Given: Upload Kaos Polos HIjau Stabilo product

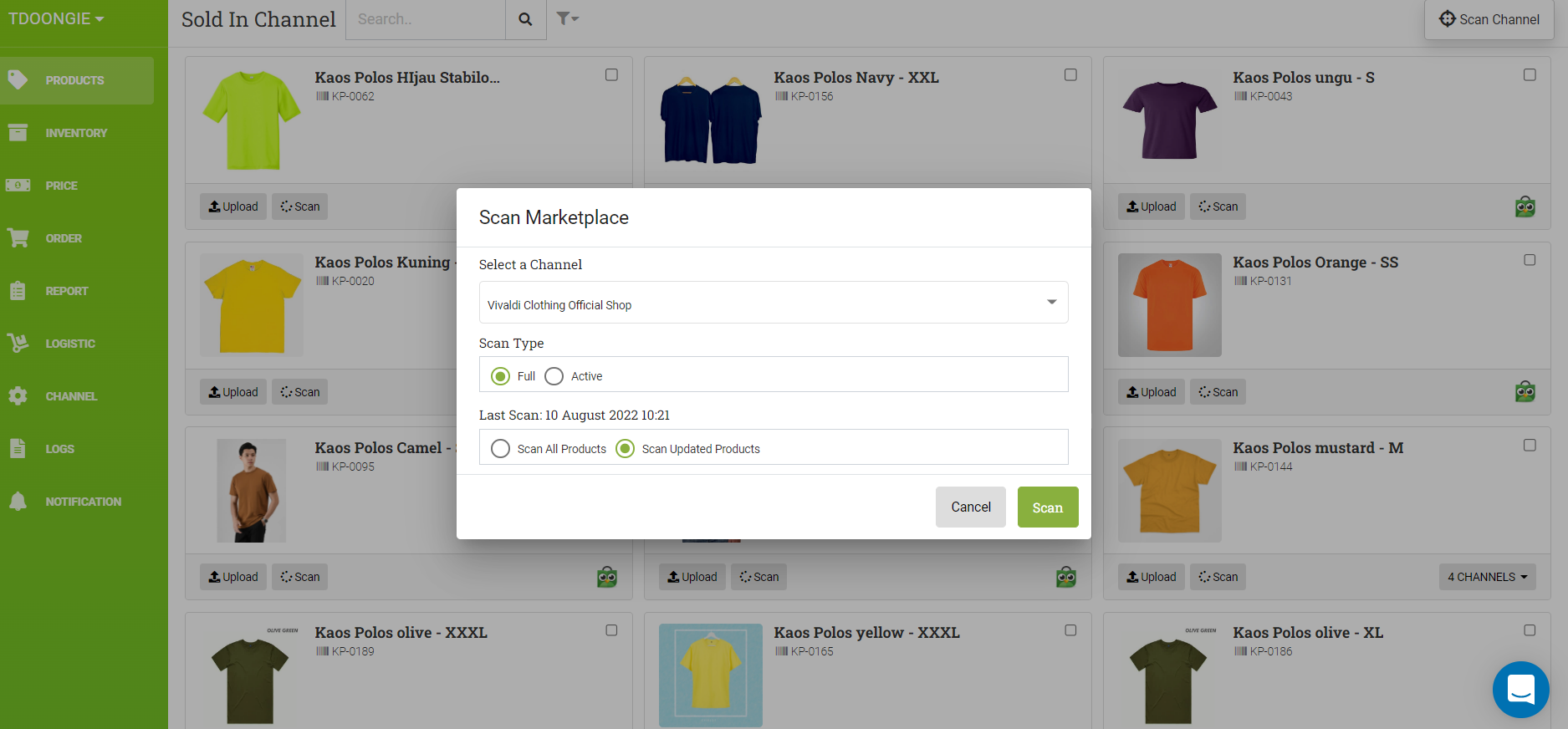Looking at the screenshot, I should [x=233, y=206].
